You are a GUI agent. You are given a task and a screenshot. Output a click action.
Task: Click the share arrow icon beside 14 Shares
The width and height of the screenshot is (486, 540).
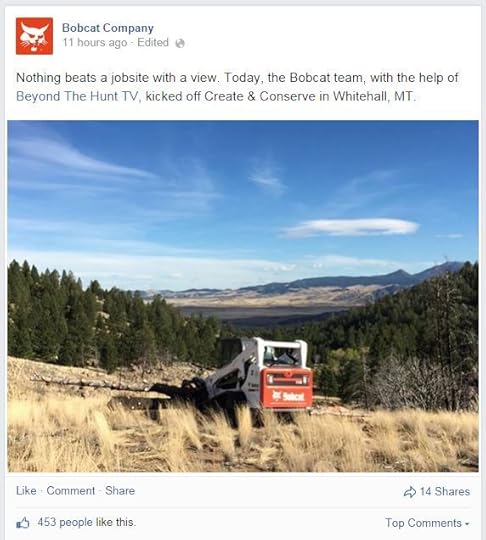click(410, 492)
